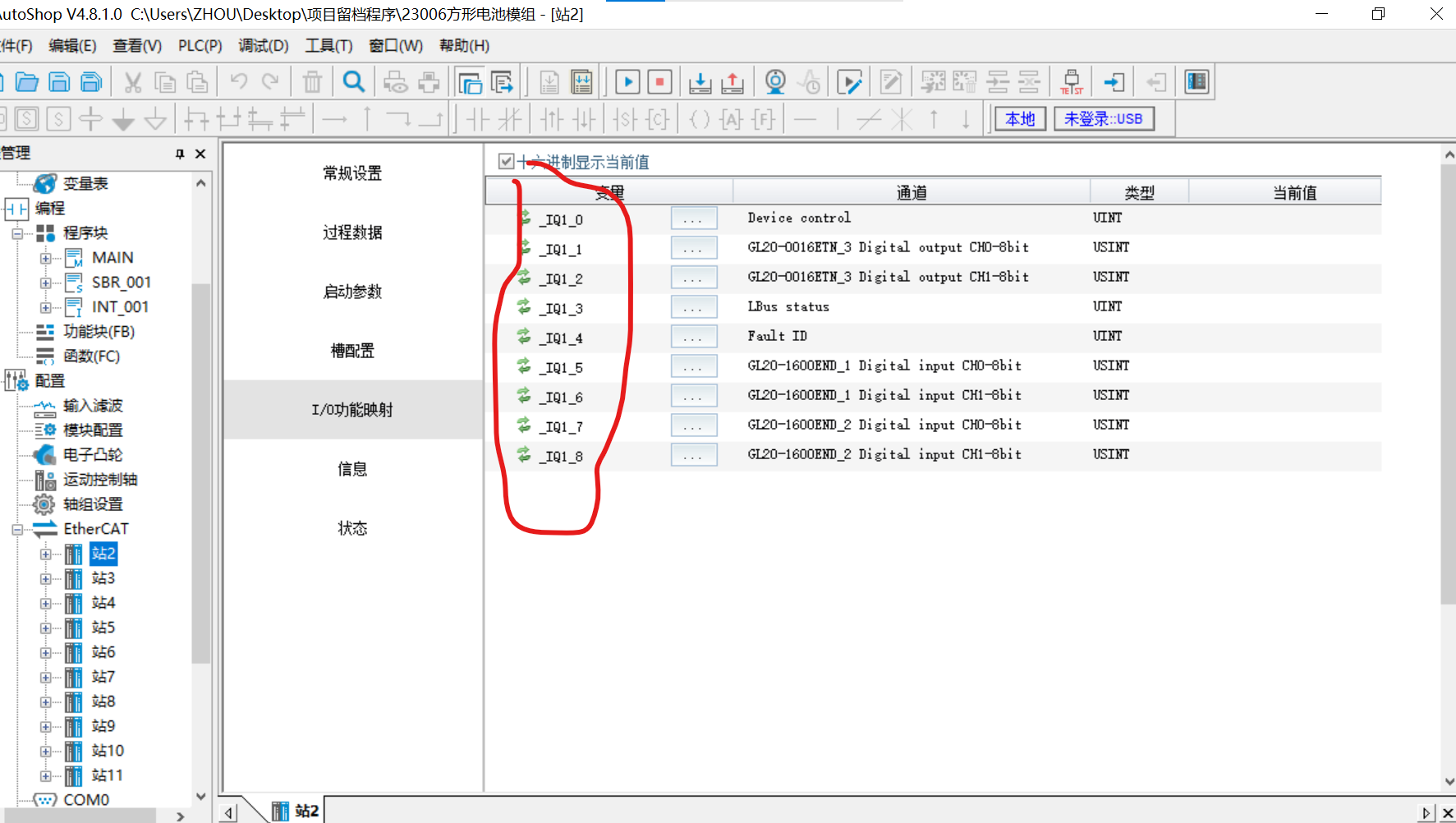The width and height of the screenshot is (1456, 823).
Task: Click the info panel toggle icon
Action: click(x=1196, y=82)
